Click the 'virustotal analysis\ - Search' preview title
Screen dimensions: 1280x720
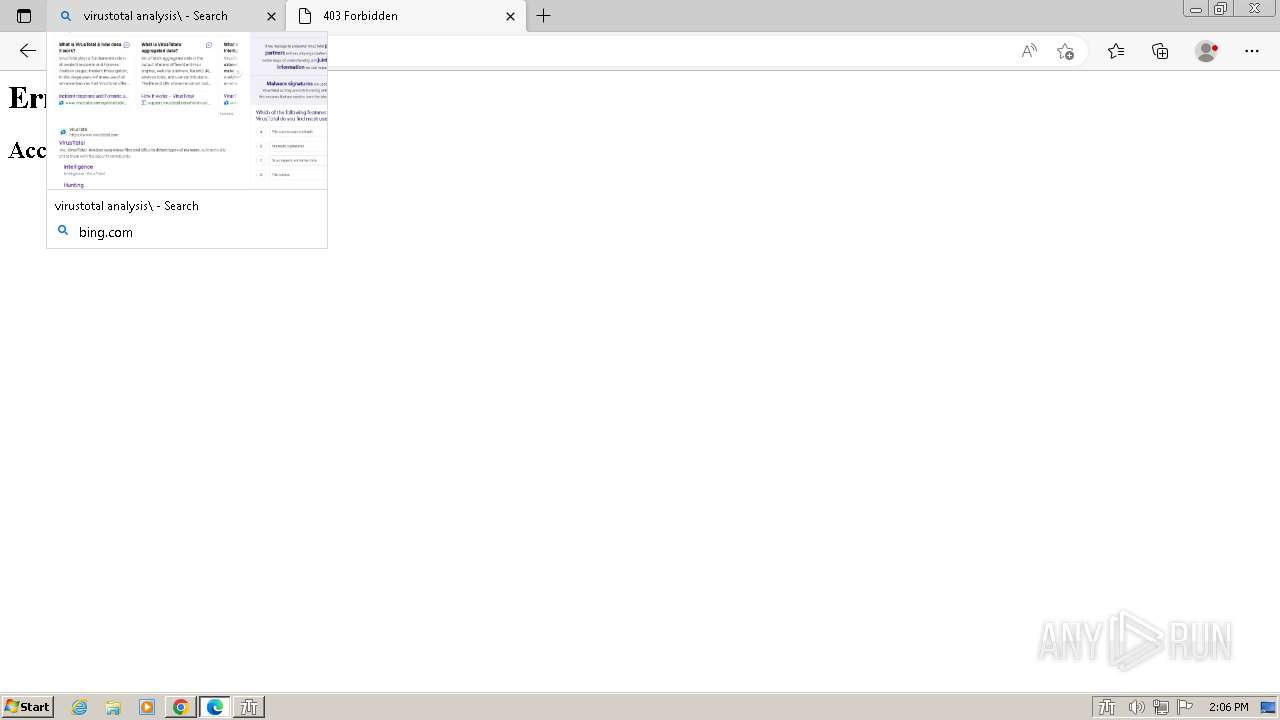pyautogui.click(x=127, y=206)
